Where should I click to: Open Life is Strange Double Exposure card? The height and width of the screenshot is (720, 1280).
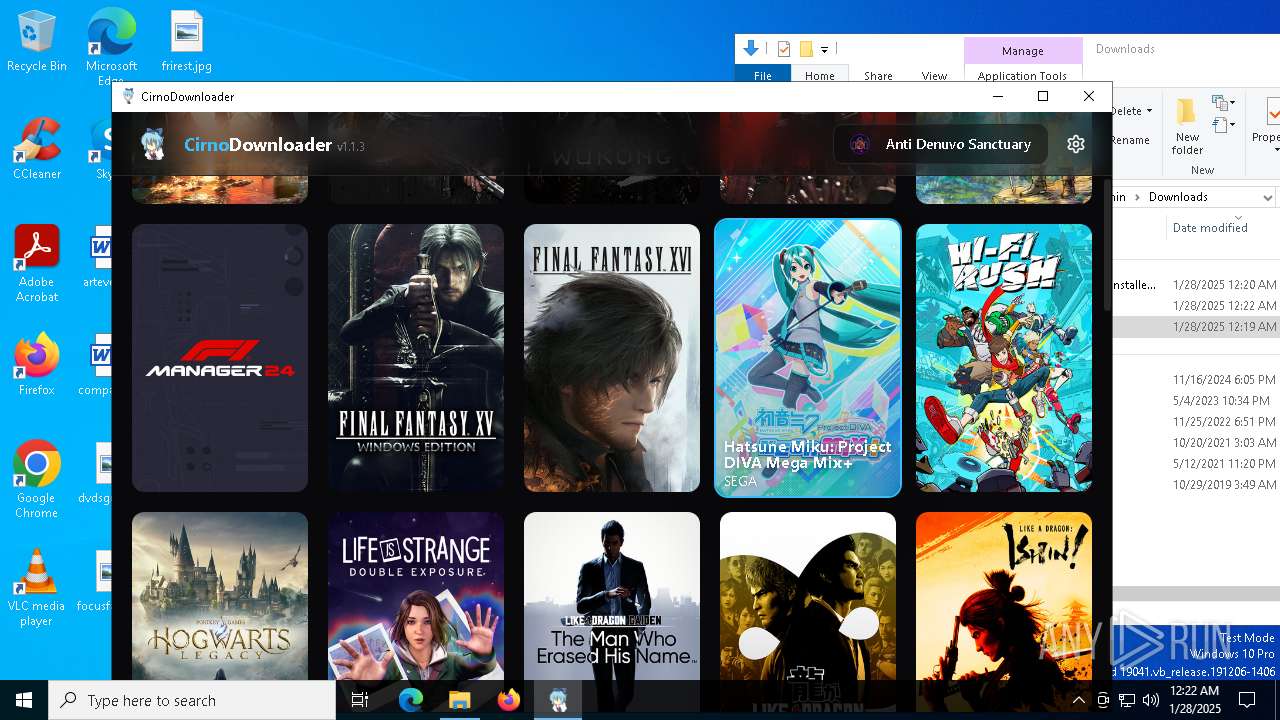pos(416,596)
